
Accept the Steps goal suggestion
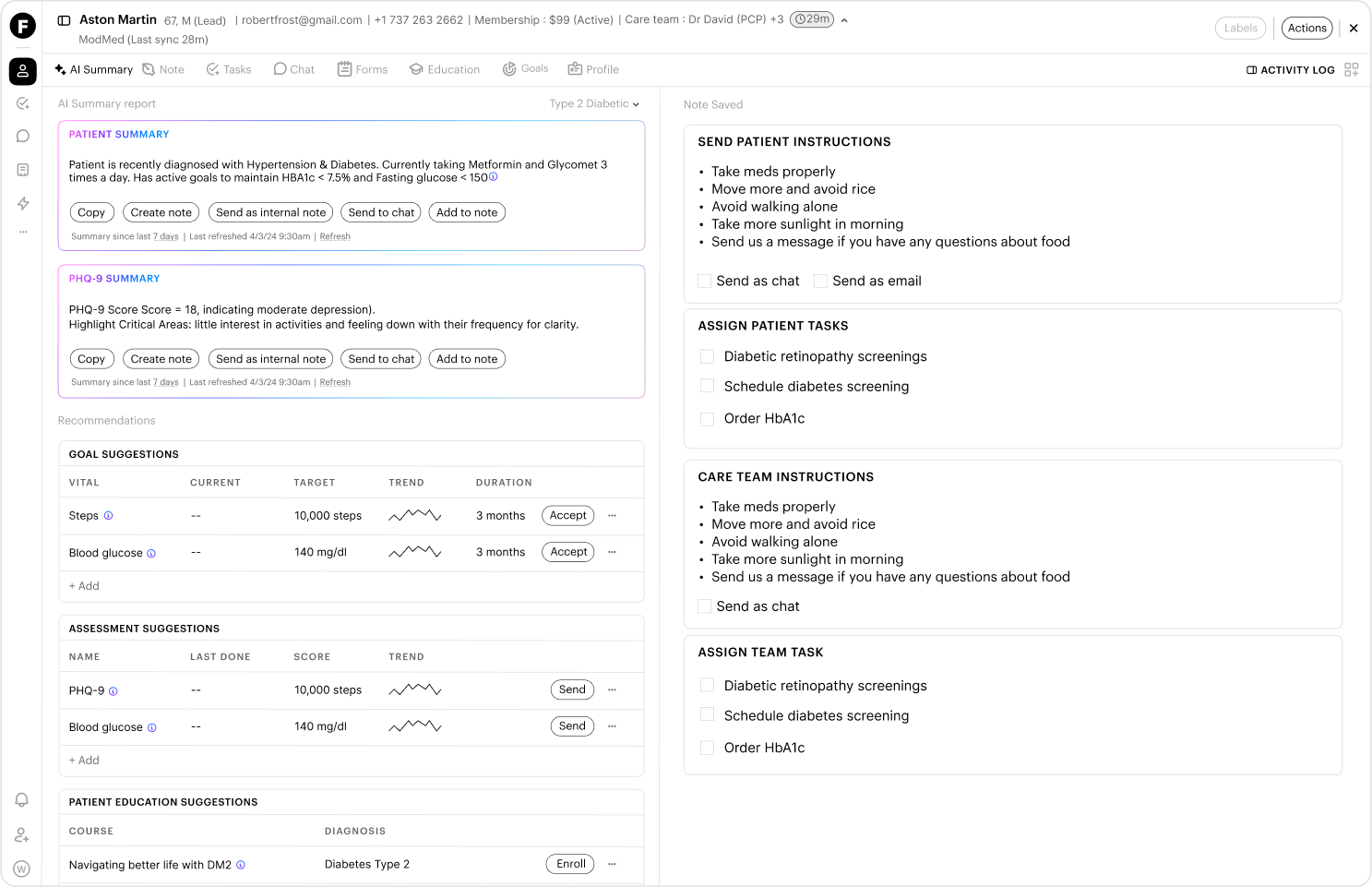click(568, 516)
